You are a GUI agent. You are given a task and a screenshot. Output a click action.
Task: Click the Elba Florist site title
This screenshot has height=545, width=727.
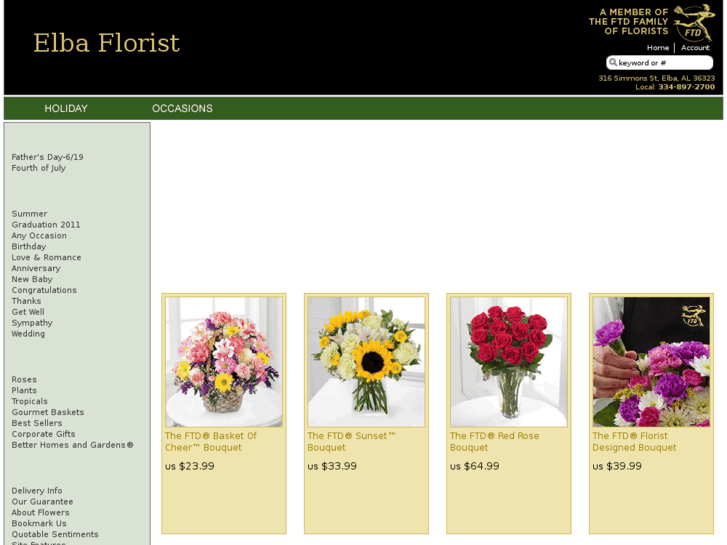coord(106,43)
